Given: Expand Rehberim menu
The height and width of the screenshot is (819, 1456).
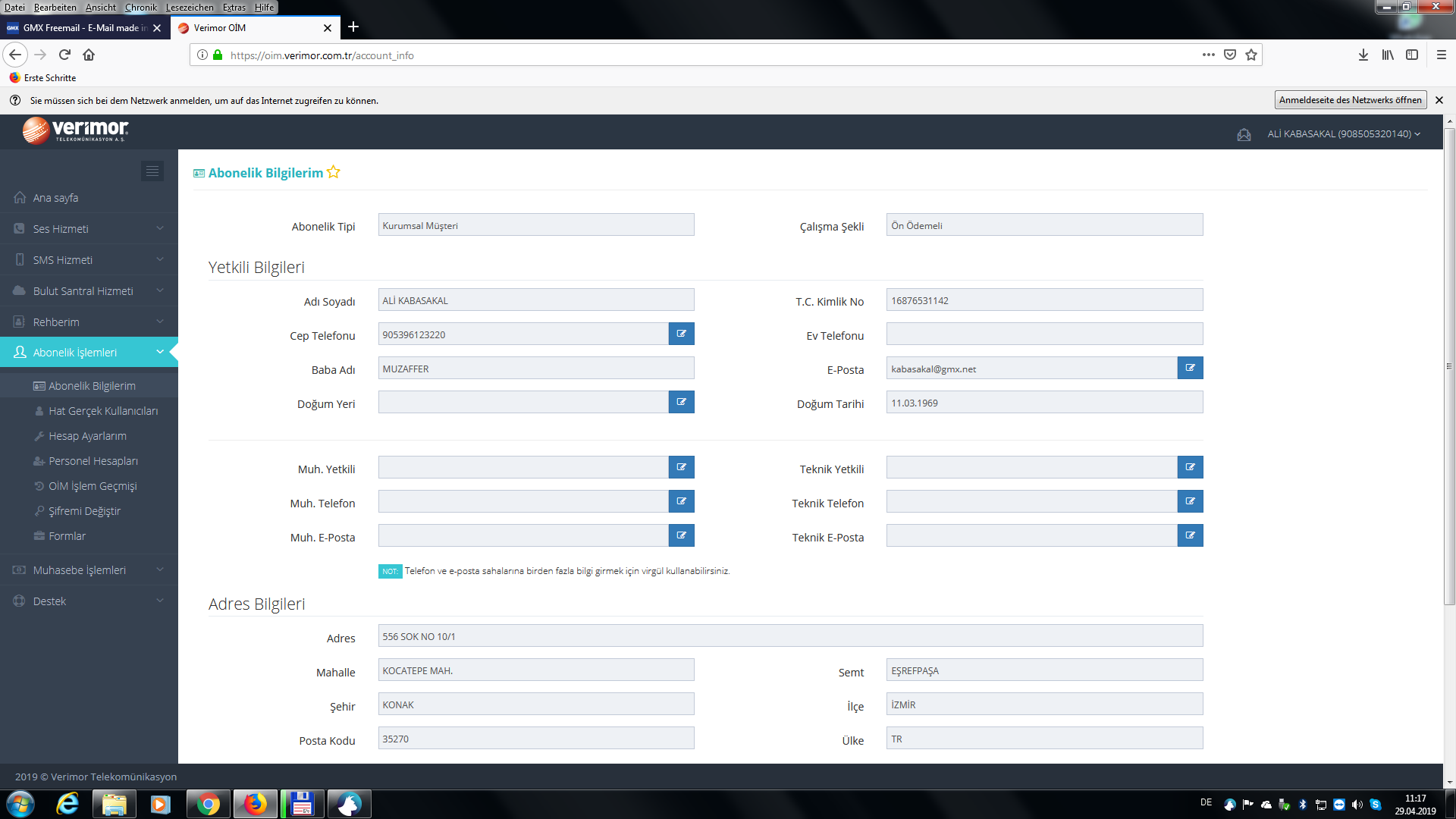Looking at the screenshot, I should point(89,322).
